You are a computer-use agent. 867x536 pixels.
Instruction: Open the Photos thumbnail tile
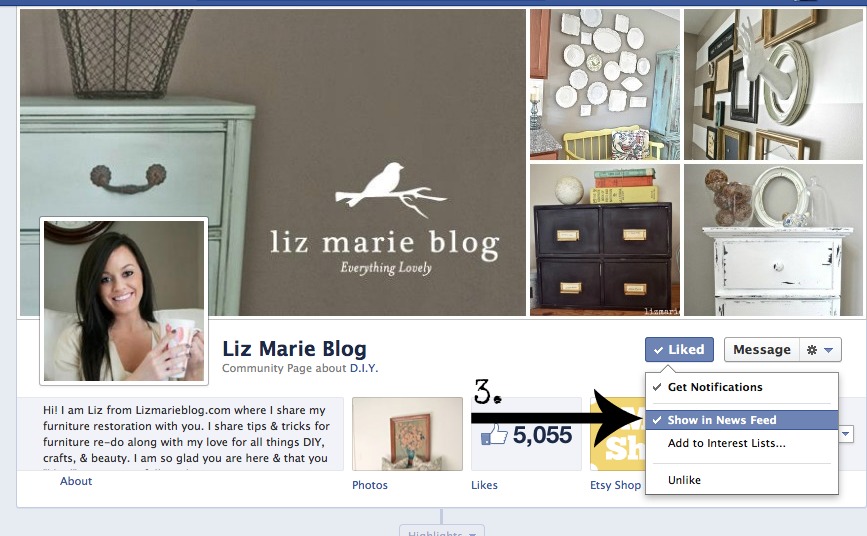pyautogui.click(x=408, y=434)
